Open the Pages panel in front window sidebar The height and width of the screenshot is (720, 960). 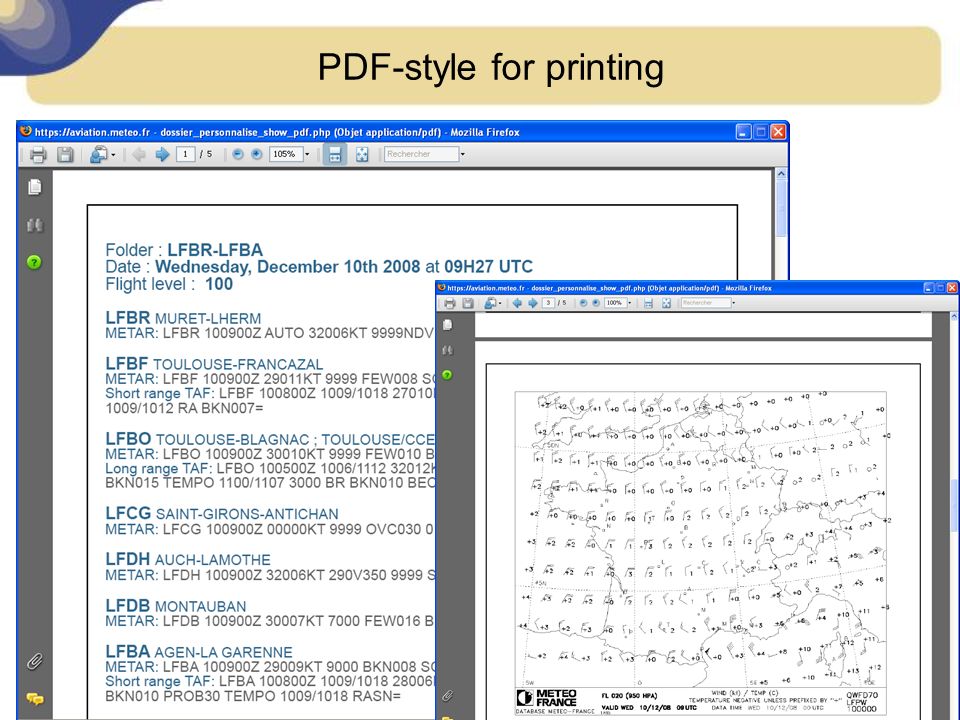pos(448,324)
